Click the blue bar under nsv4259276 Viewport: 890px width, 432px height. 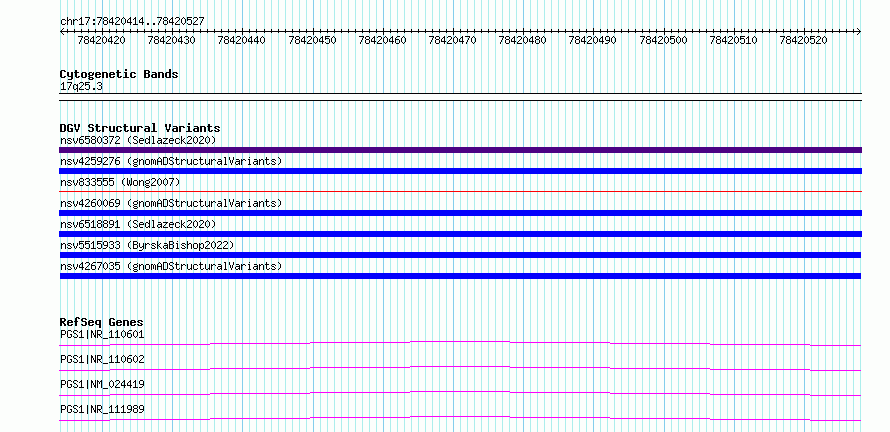(x=460, y=171)
